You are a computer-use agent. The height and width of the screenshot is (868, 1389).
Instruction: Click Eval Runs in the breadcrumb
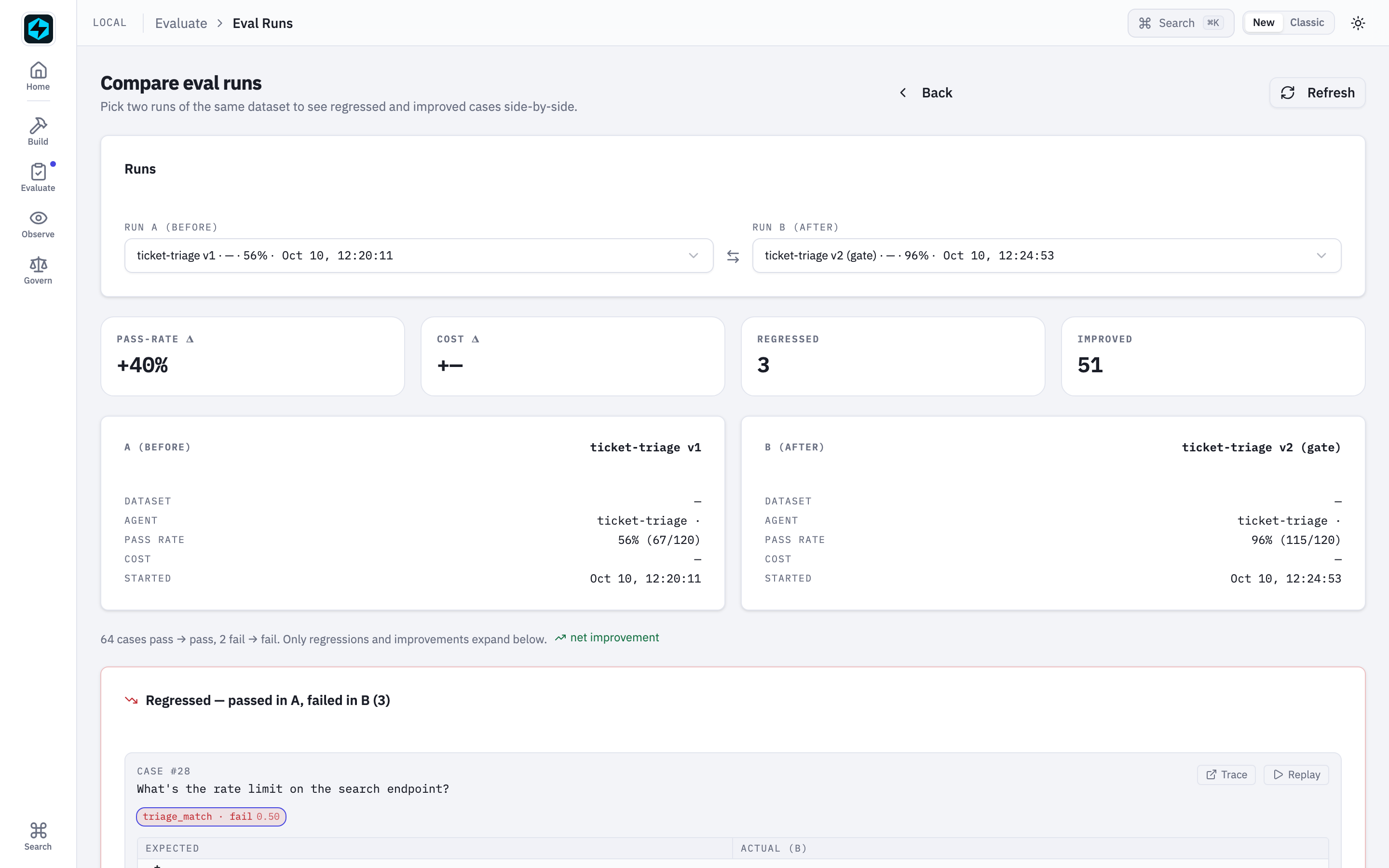click(262, 23)
